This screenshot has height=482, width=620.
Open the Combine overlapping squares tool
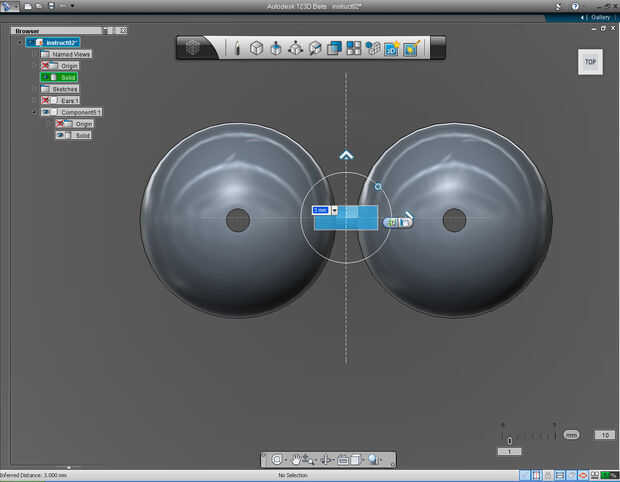[x=334, y=49]
